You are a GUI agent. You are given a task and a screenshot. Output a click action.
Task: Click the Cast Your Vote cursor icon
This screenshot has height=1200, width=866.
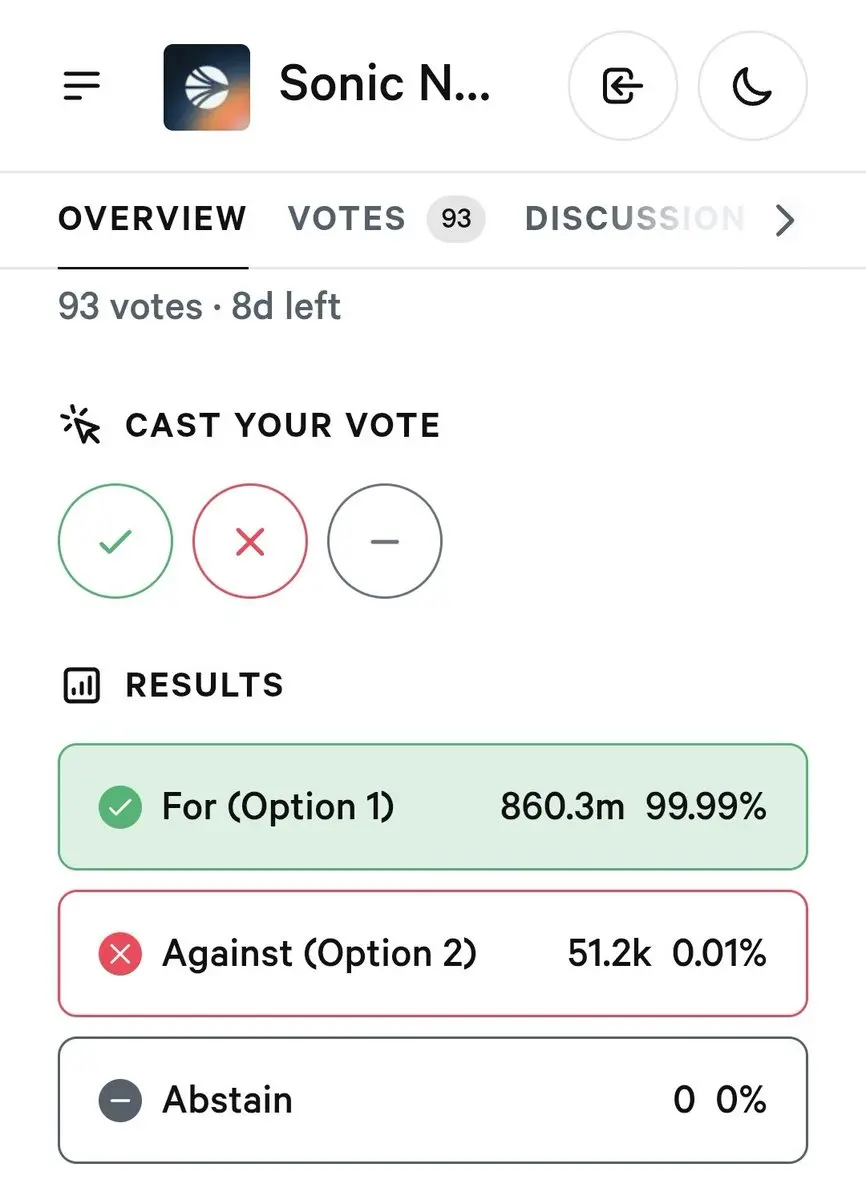pos(81,425)
